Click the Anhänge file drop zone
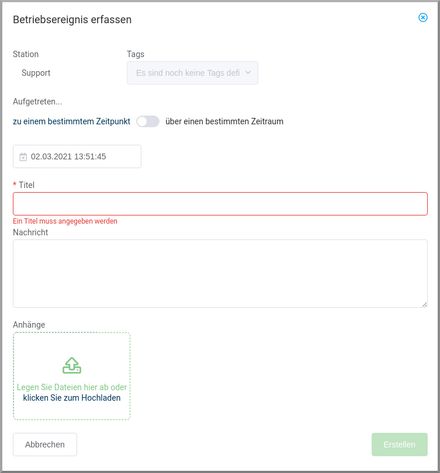This screenshot has height=473, width=440. [72, 376]
